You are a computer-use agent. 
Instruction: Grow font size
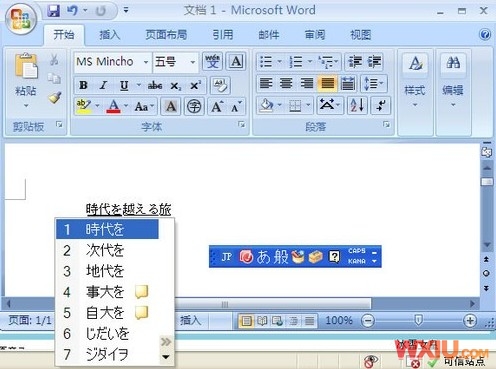pos(217,107)
